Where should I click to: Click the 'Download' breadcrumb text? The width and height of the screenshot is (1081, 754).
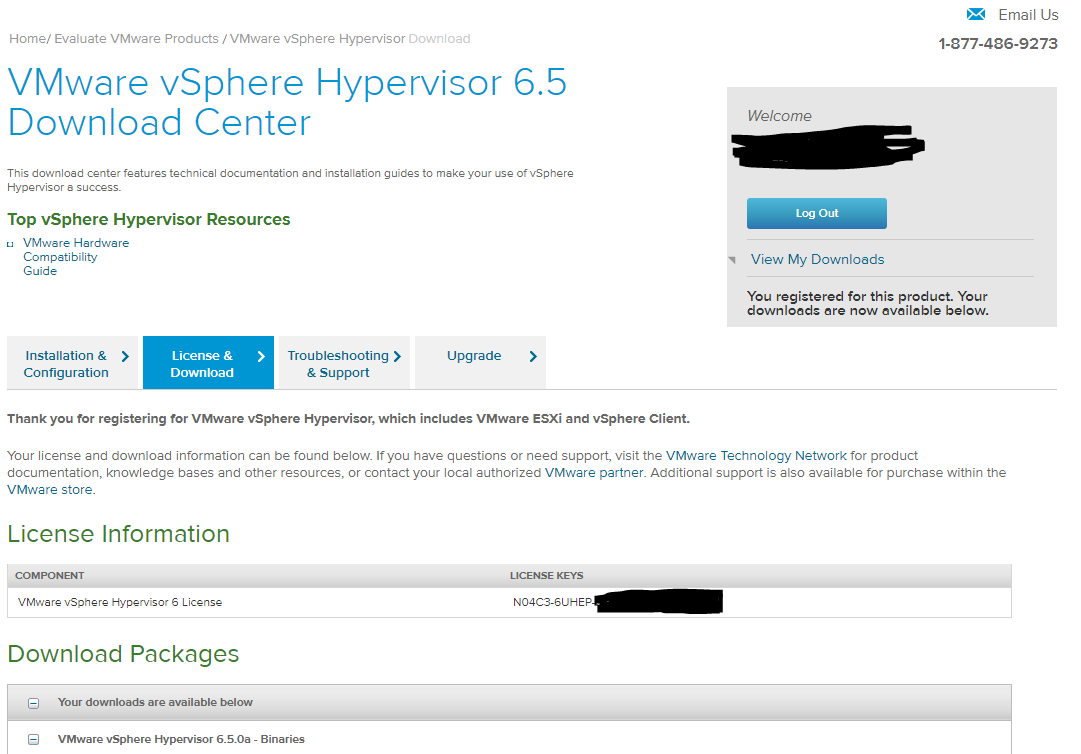(439, 39)
